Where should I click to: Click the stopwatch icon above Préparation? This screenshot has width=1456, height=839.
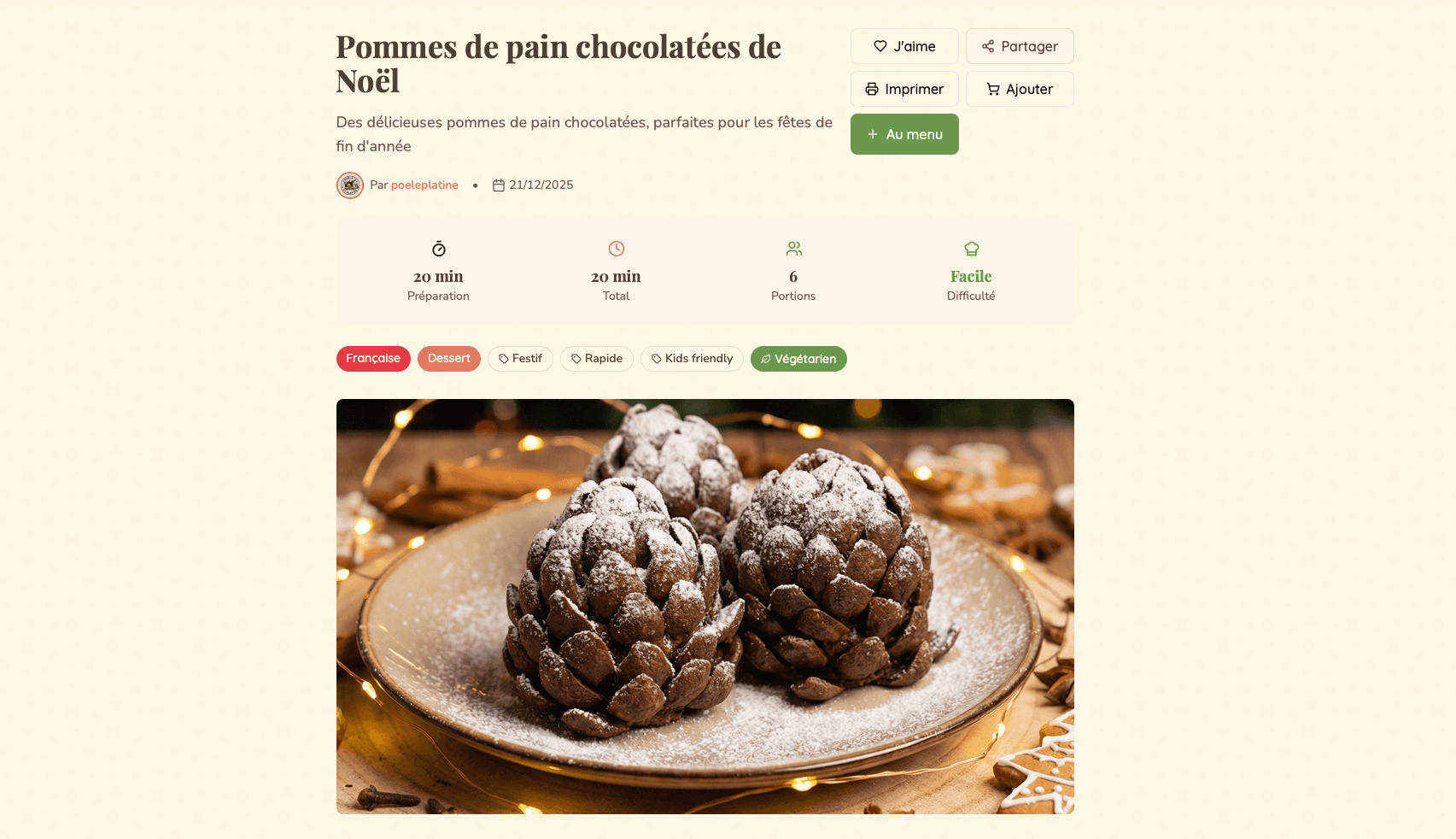point(438,249)
